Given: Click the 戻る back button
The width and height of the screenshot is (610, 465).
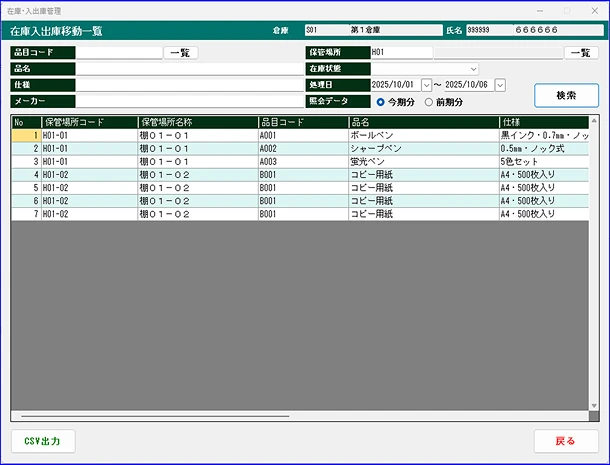Looking at the screenshot, I should [x=566, y=441].
